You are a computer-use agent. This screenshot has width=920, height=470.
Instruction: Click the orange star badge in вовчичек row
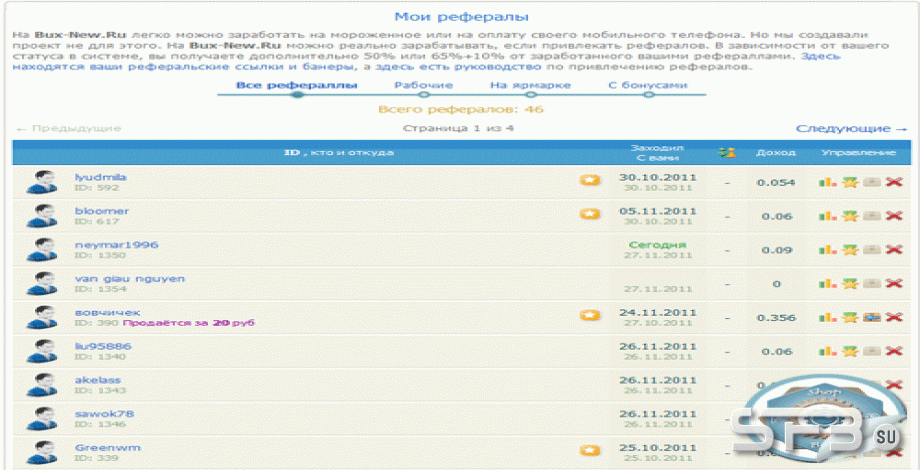[590, 315]
